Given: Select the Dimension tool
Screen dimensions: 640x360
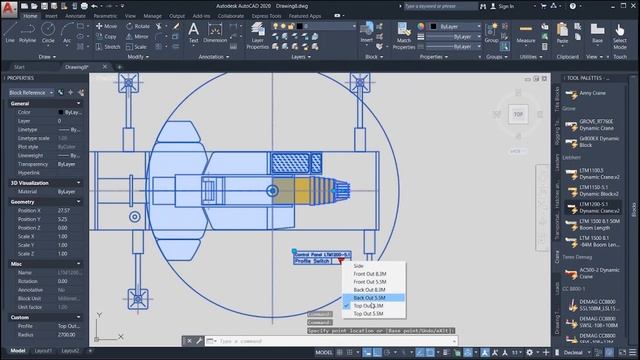Looking at the screenshot, I should point(215,33).
